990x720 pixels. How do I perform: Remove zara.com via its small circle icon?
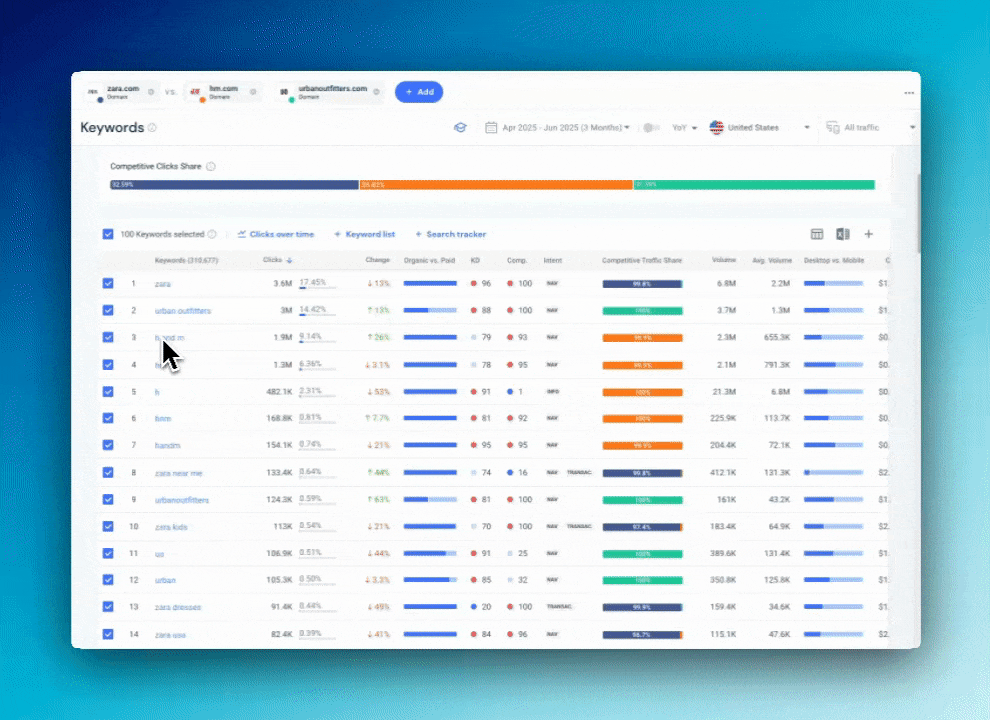[x=151, y=92]
